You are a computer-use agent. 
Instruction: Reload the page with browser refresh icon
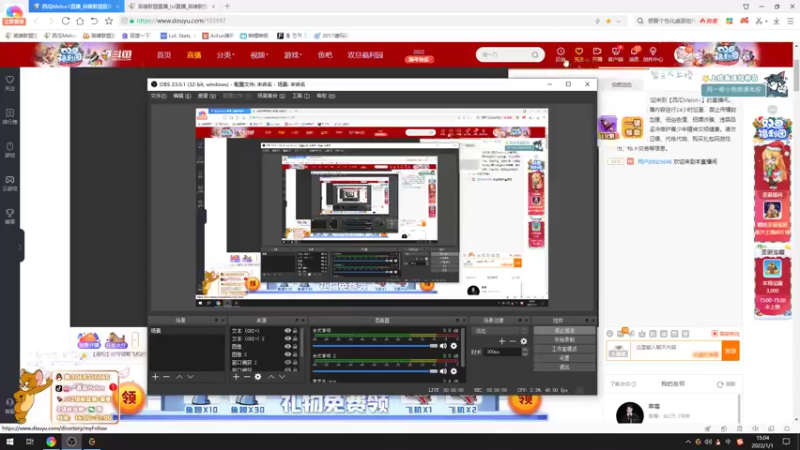66,21
